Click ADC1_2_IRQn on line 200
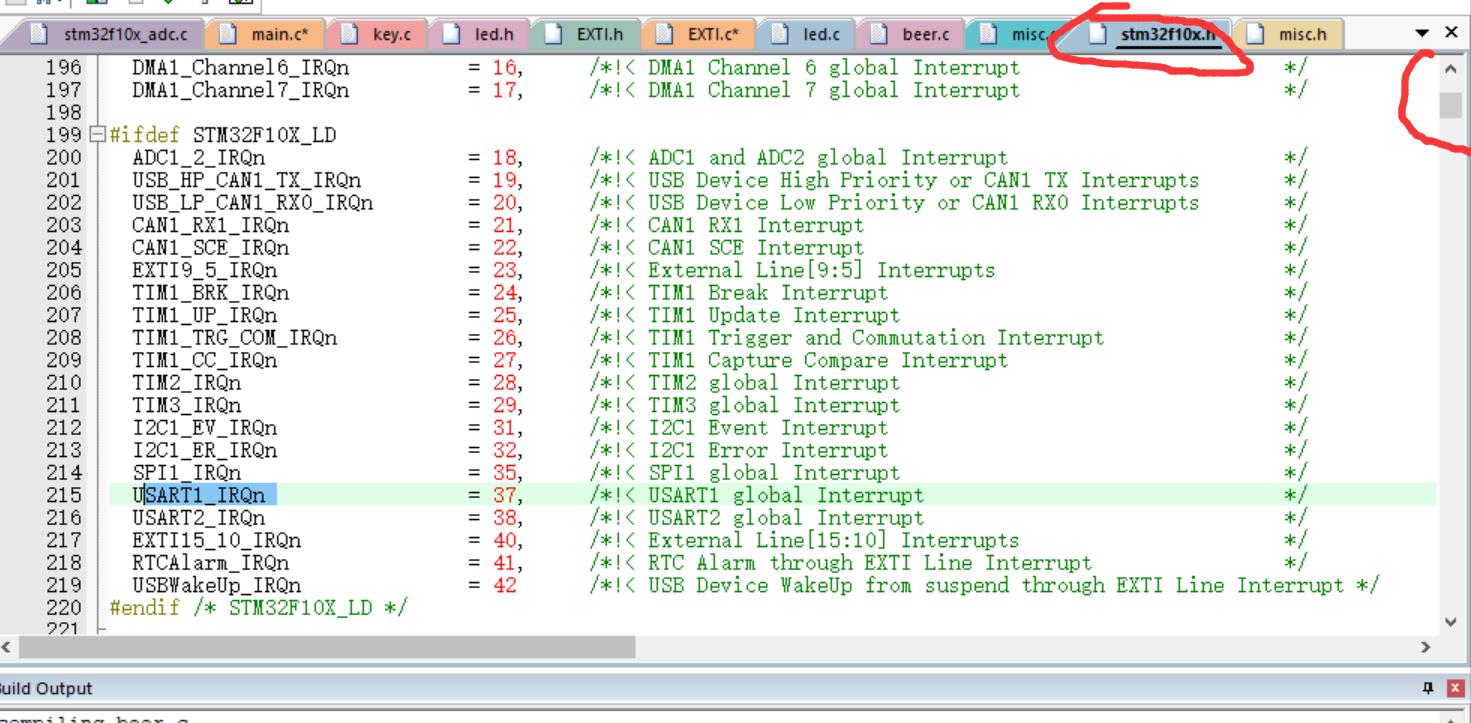 tap(199, 158)
